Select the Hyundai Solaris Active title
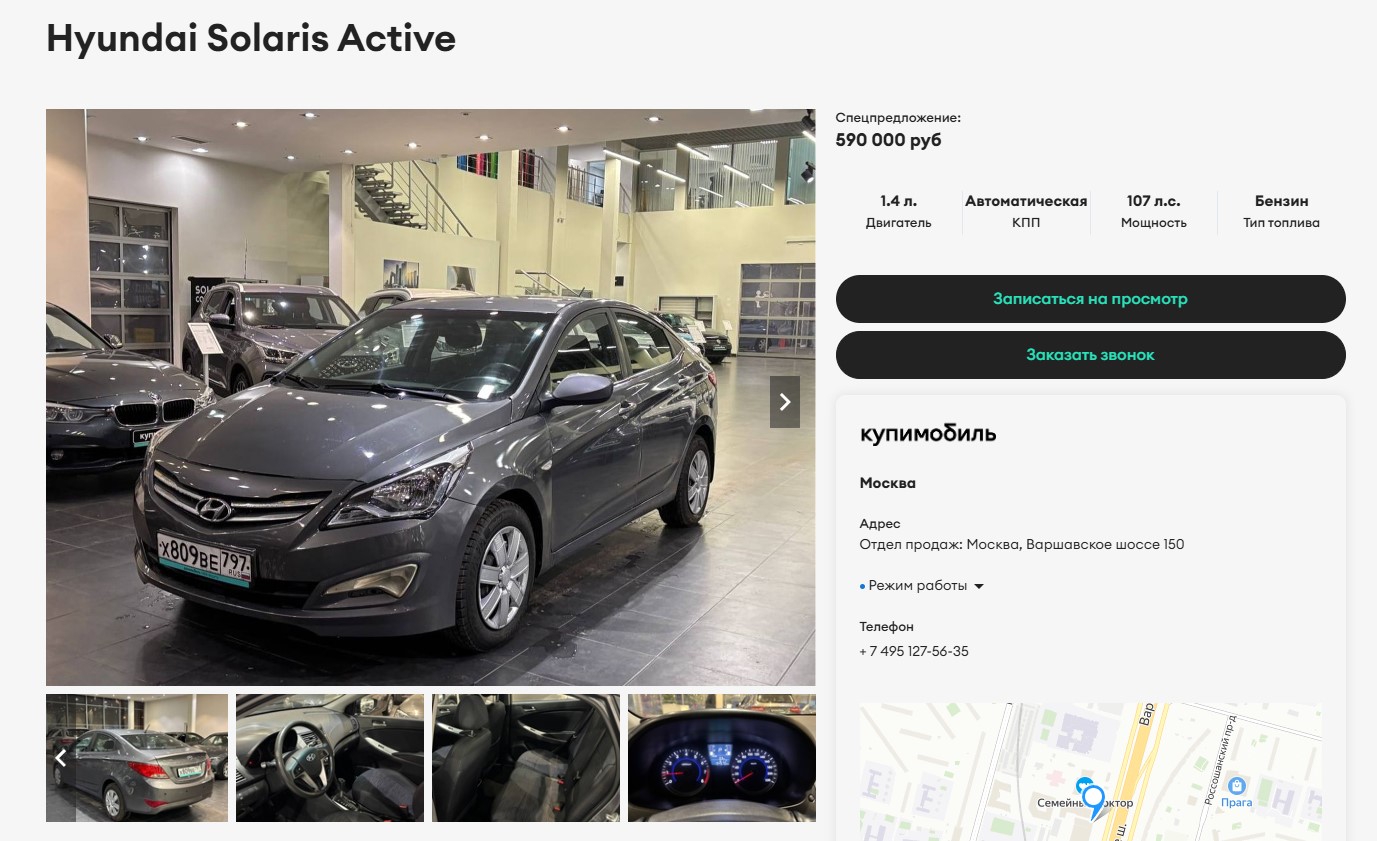Screen dimensions: 1377x841 pyautogui.click(x=251, y=38)
